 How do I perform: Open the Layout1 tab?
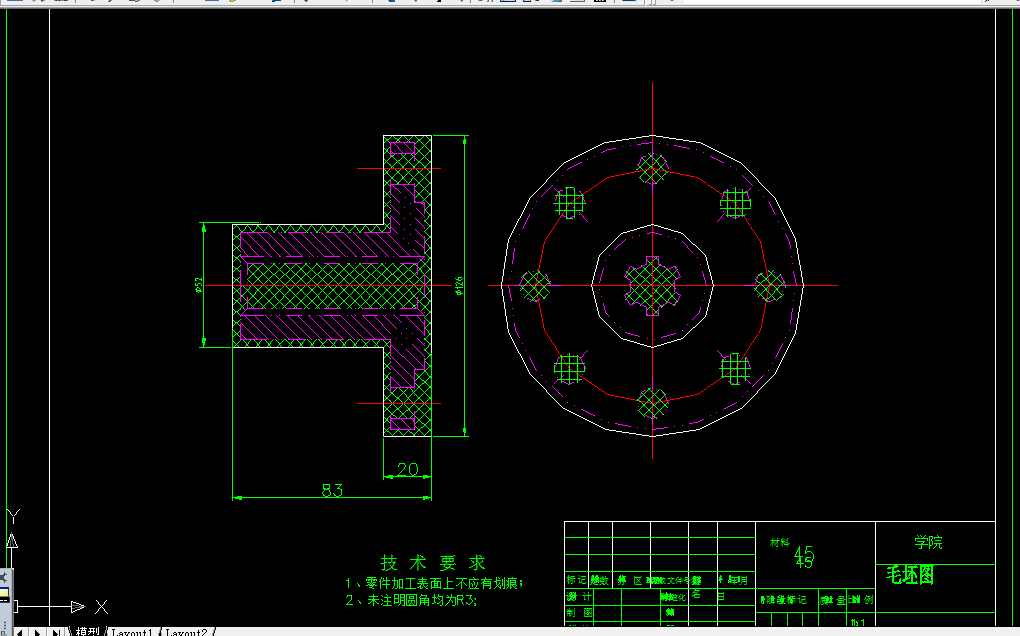[x=132, y=632]
